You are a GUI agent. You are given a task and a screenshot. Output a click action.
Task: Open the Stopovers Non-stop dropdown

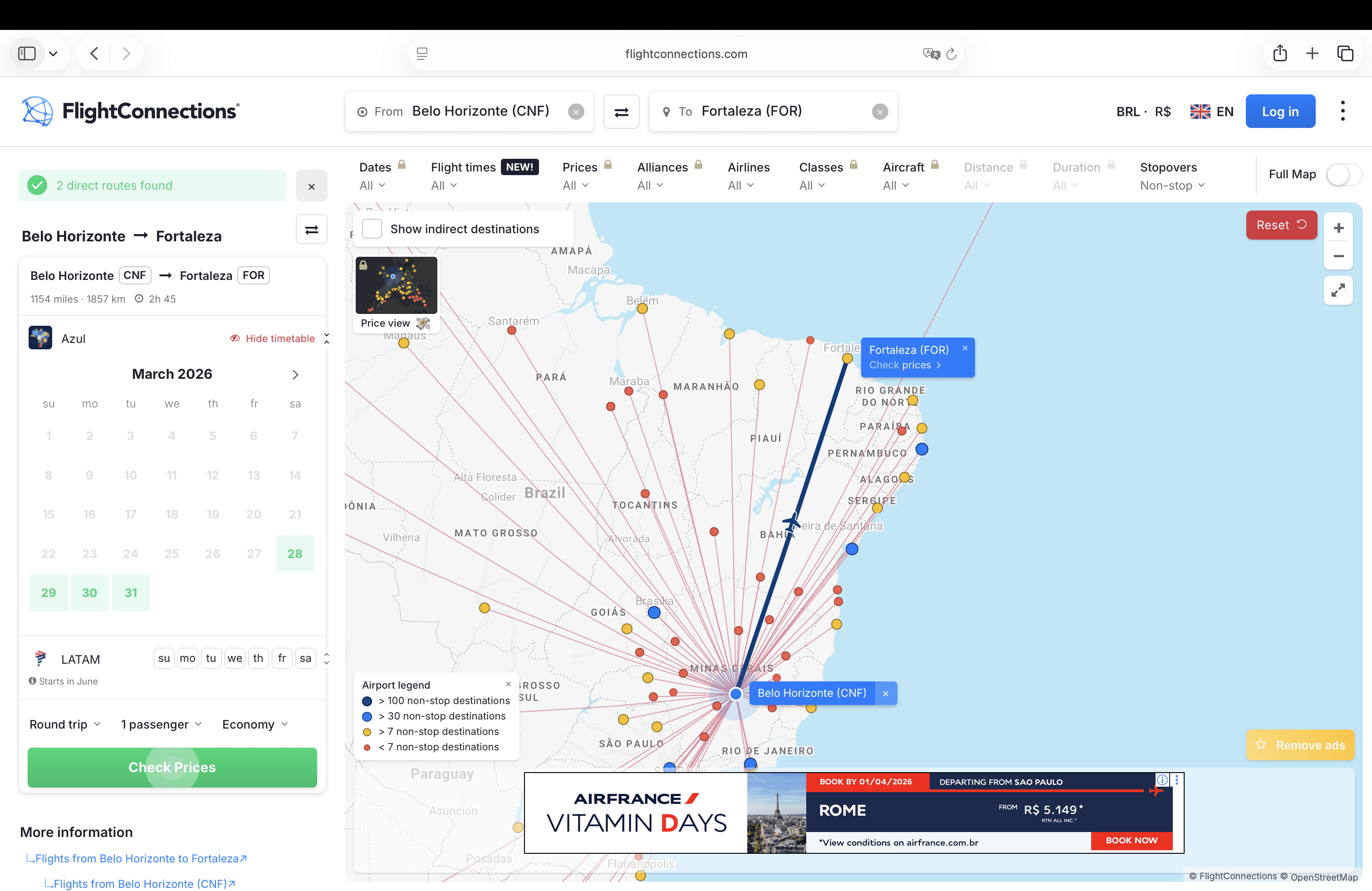(1170, 185)
